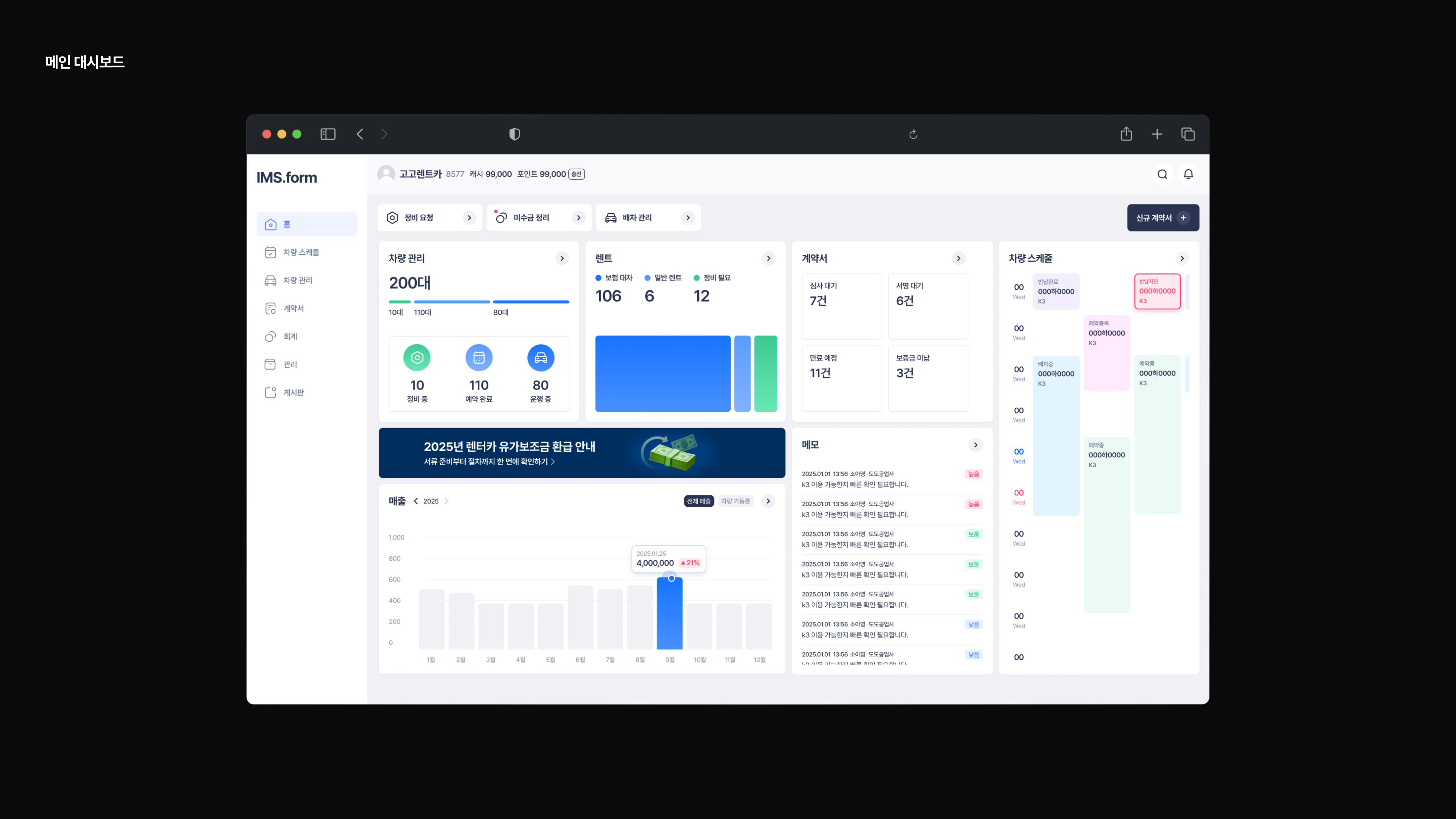Open 게시판 in the sidebar
This screenshot has height=819, width=1456.
point(306,392)
